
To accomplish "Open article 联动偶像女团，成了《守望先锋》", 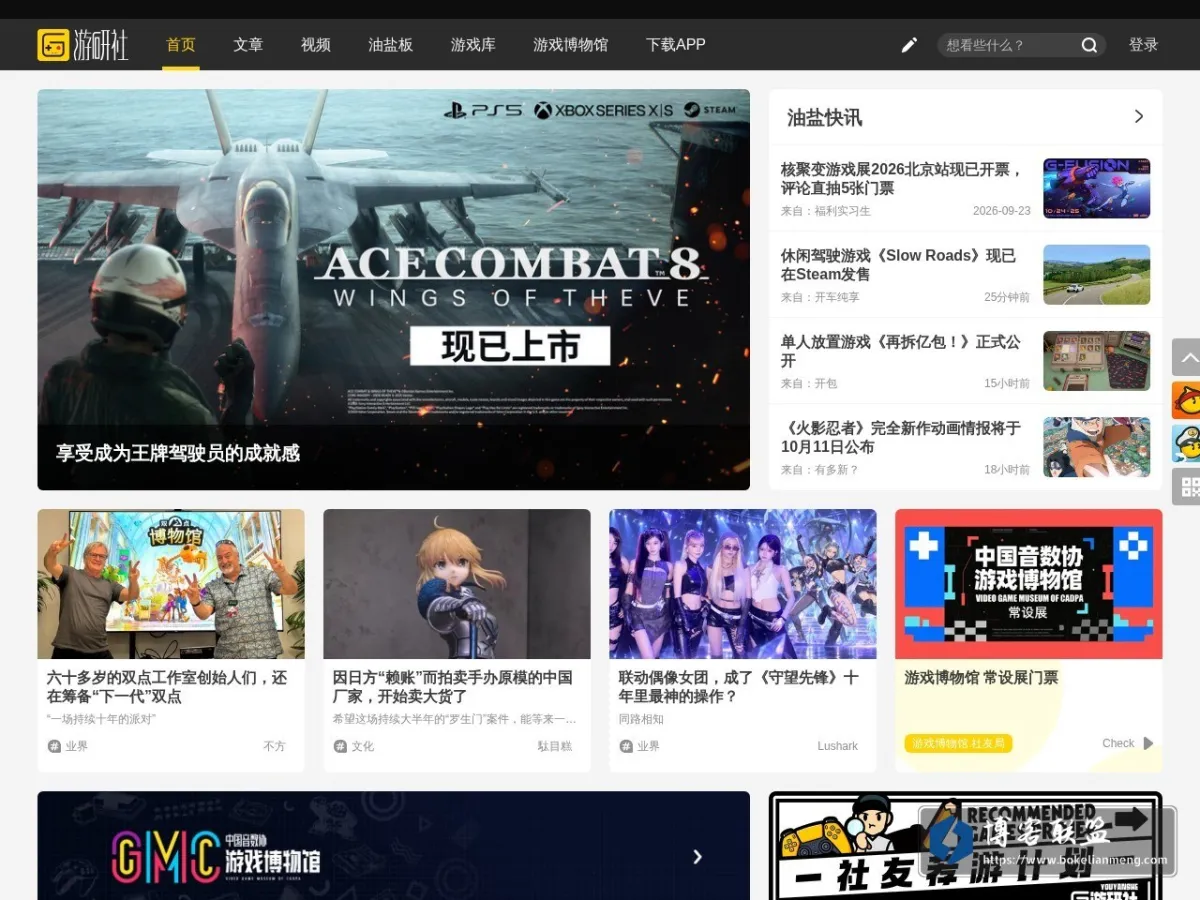I will [738, 687].
